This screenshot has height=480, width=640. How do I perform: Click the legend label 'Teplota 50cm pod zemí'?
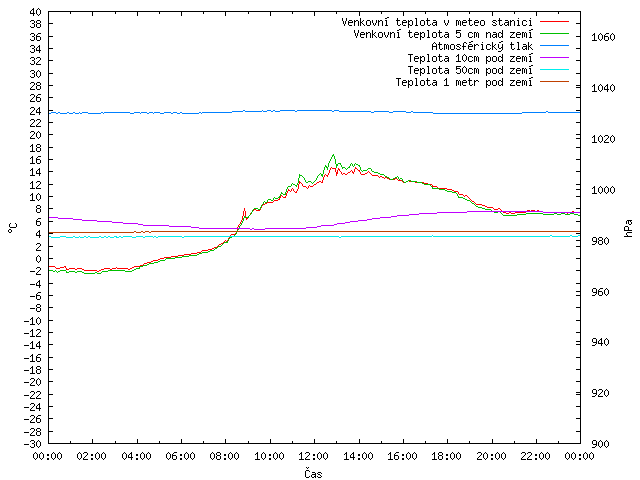click(x=470, y=70)
